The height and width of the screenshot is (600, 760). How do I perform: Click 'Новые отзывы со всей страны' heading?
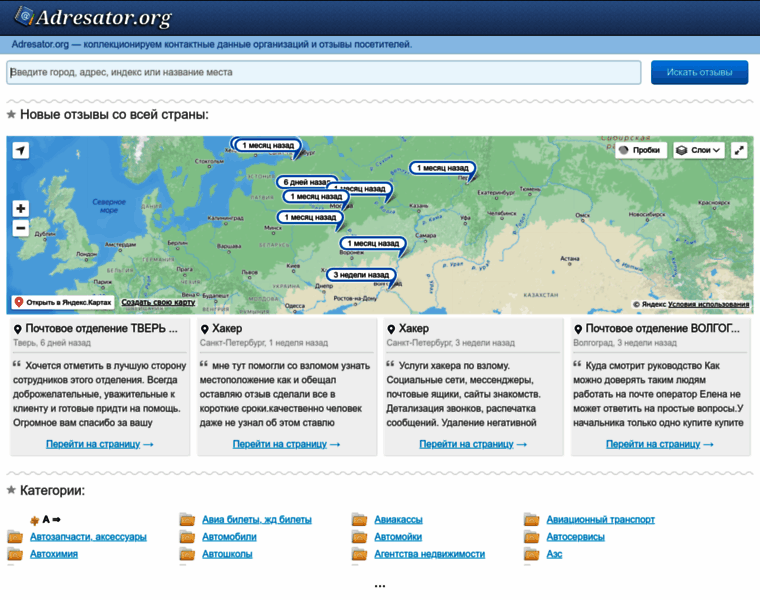point(114,115)
